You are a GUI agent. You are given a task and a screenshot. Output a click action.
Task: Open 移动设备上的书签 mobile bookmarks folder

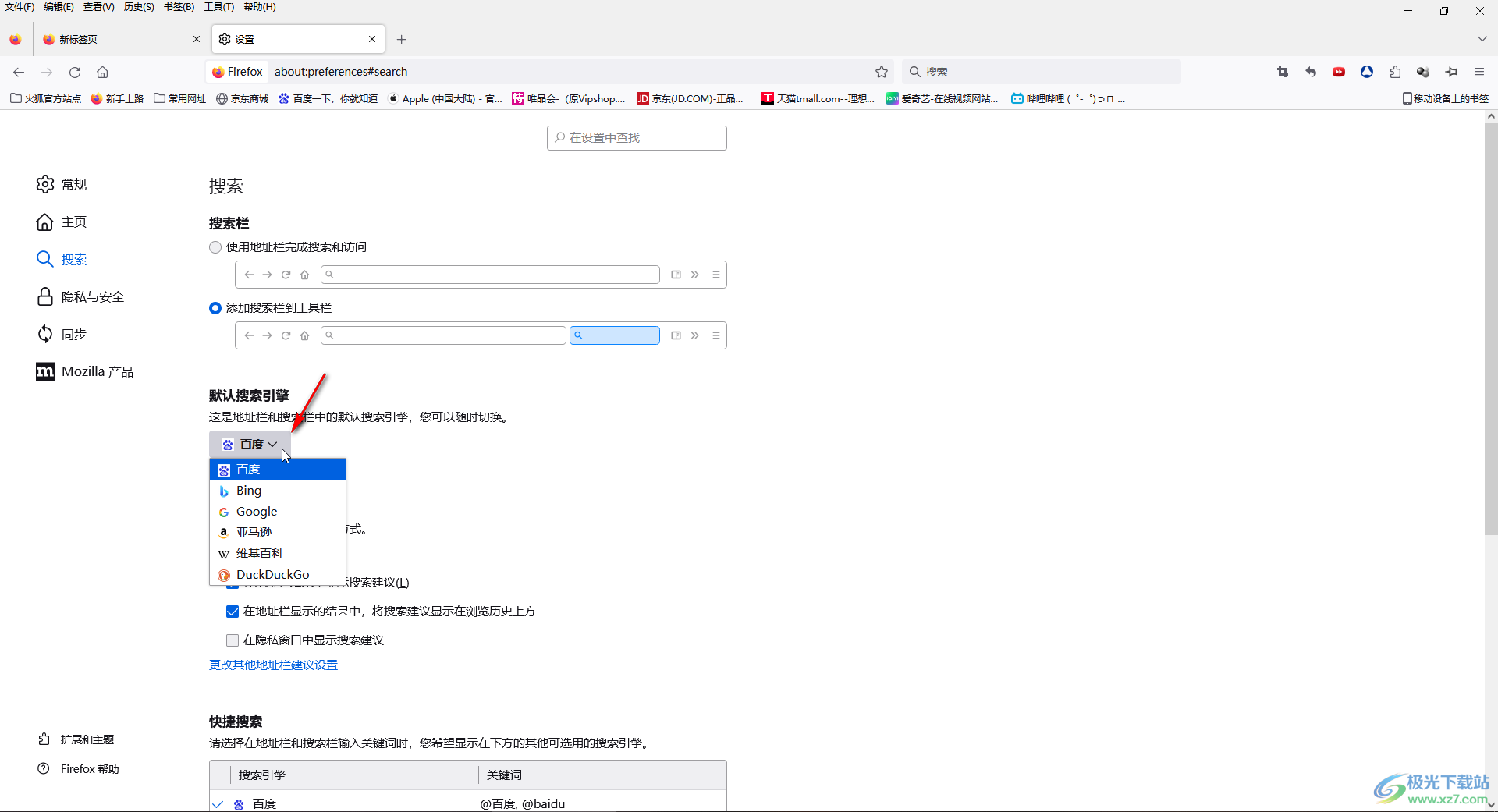click(x=1446, y=98)
